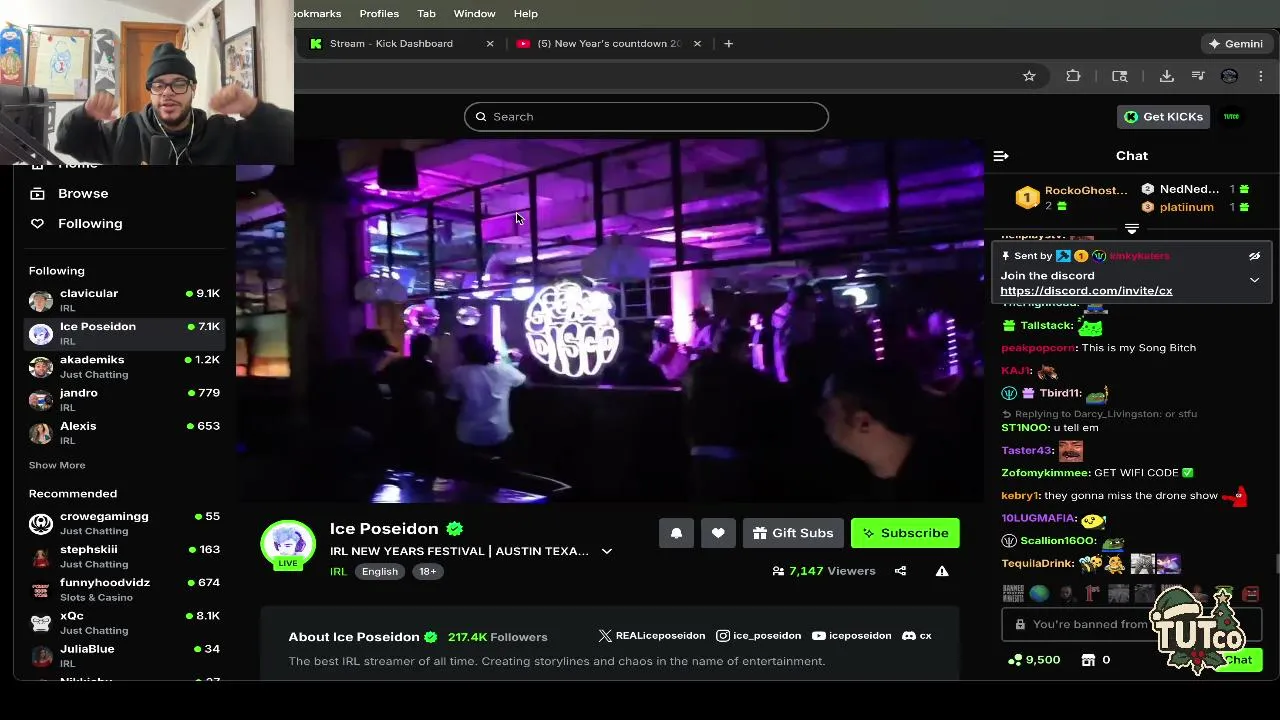Open a new browser tab
The height and width of the screenshot is (720, 1280).
pos(728,44)
